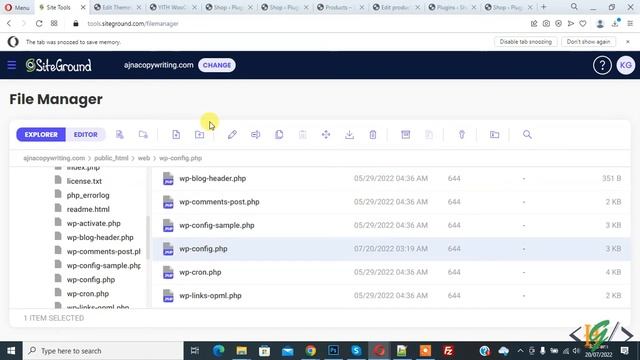This screenshot has height=360, width=640.
Task: Click the folder tree vertical scrollbar
Action: pos(148,237)
